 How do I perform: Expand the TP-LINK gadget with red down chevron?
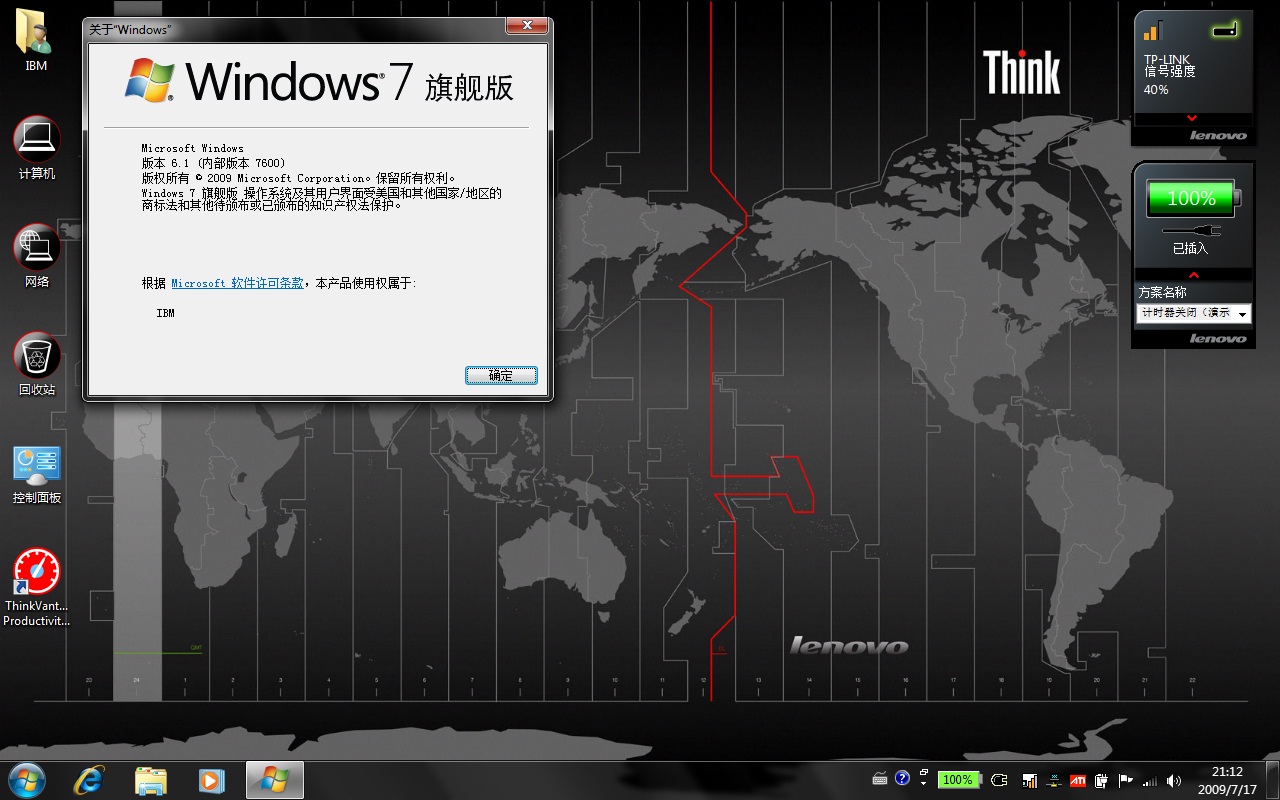(1191, 118)
